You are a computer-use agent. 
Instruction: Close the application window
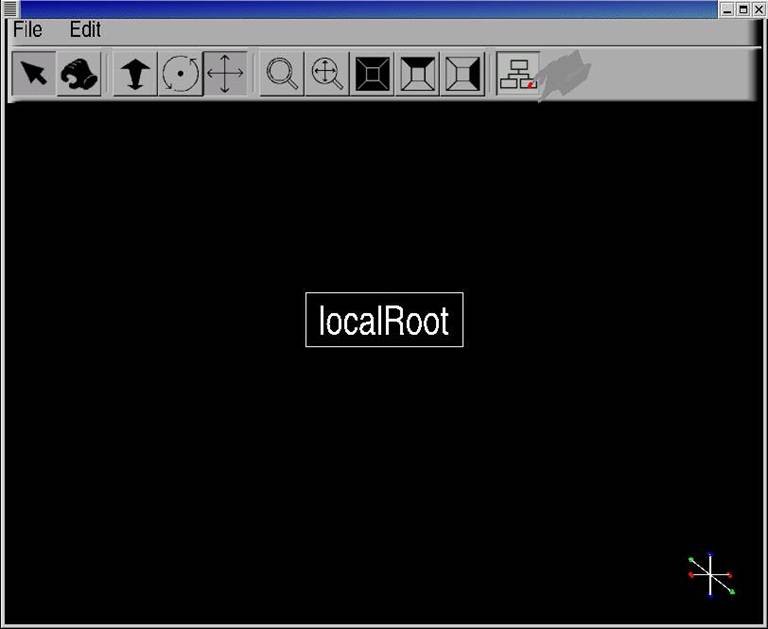click(x=758, y=9)
